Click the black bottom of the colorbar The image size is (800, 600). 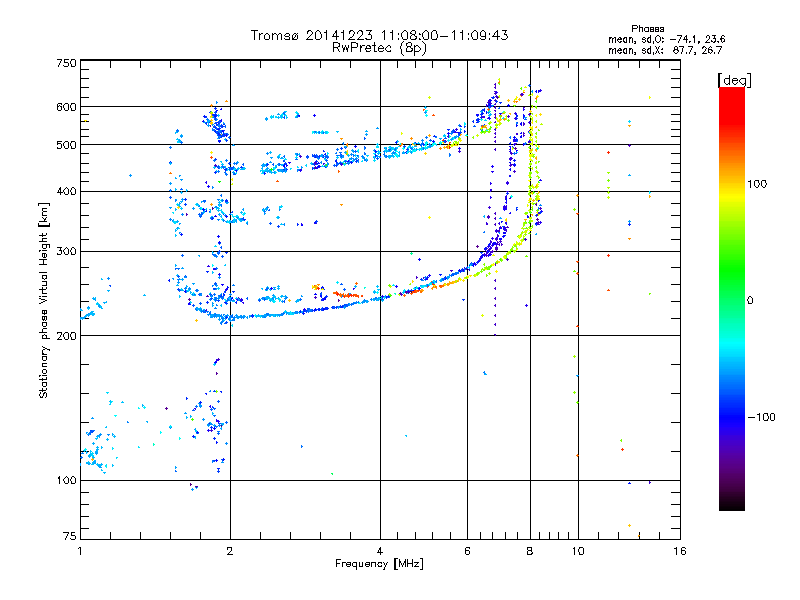point(732,503)
